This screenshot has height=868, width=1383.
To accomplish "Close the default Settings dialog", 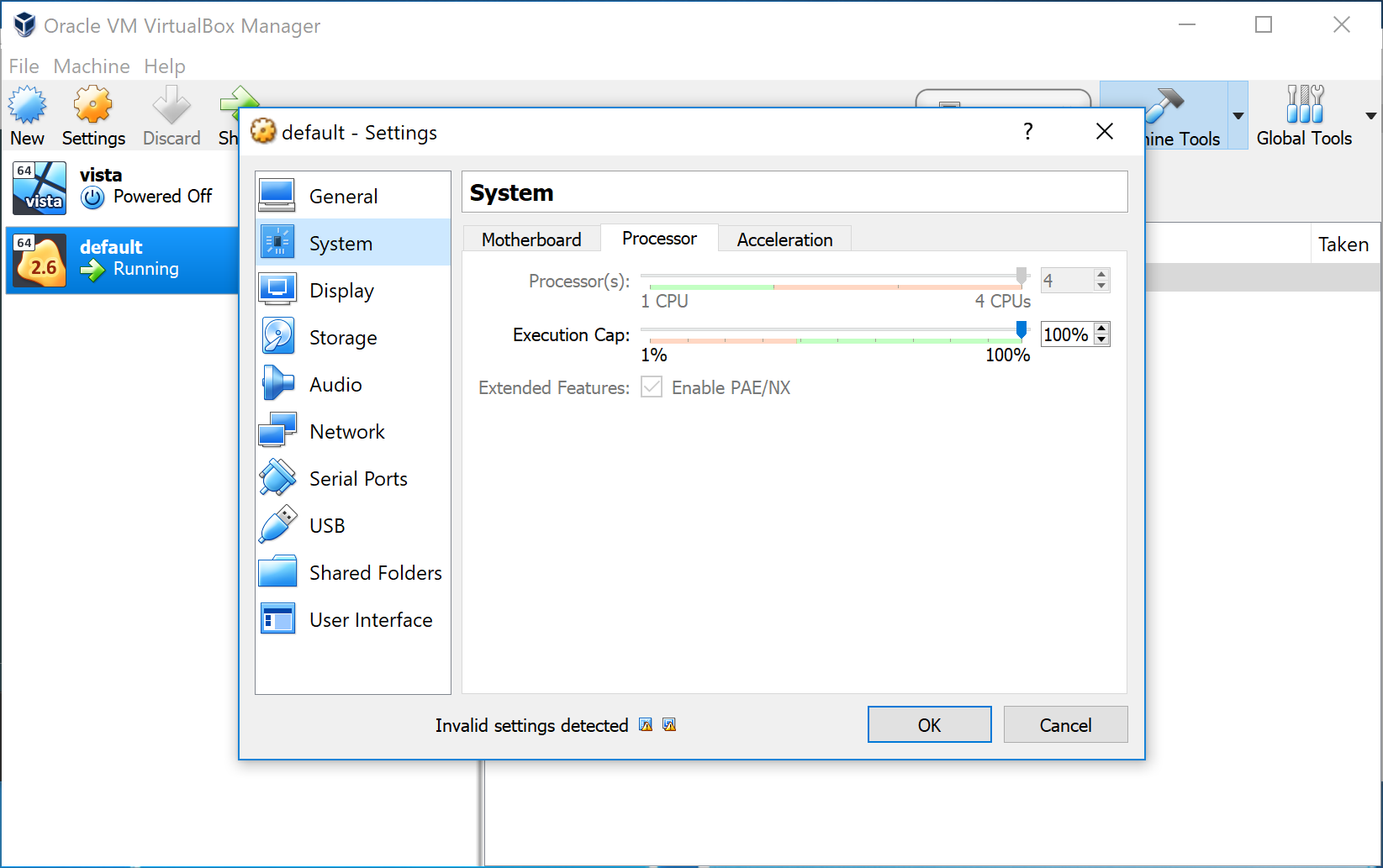I will [1105, 131].
